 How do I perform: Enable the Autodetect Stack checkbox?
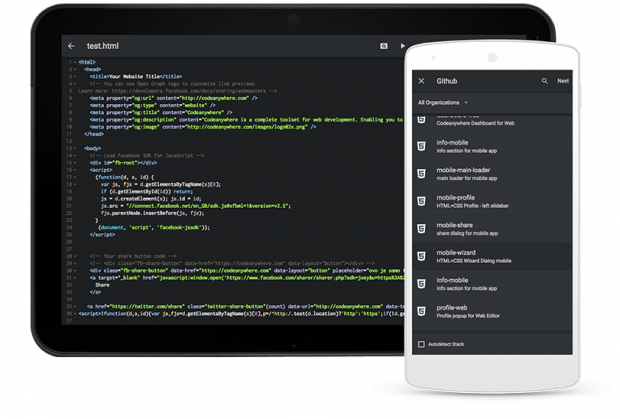click(422, 344)
